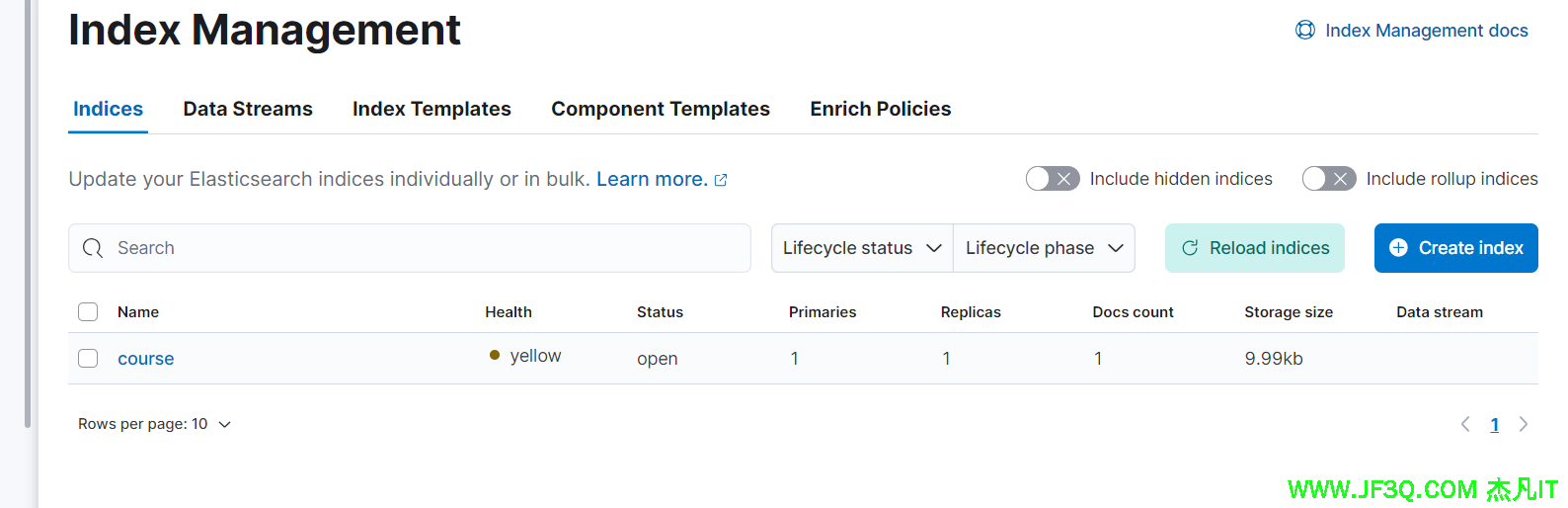Click the Index Management docs help icon
The height and width of the screenshot is (508, 1568).
[x=1304, y=31]
